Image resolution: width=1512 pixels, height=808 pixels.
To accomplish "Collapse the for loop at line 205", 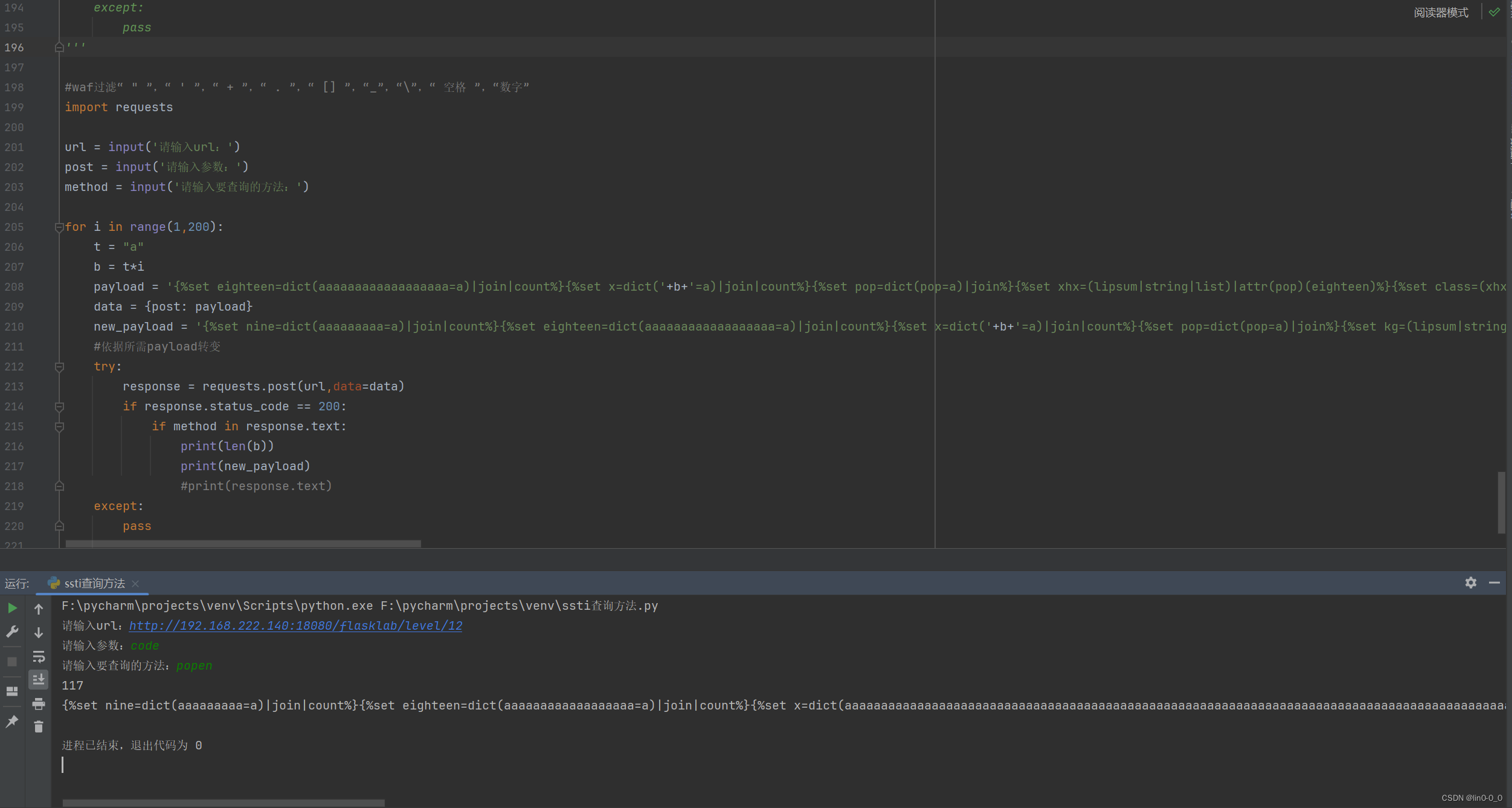I will point(59,227).
